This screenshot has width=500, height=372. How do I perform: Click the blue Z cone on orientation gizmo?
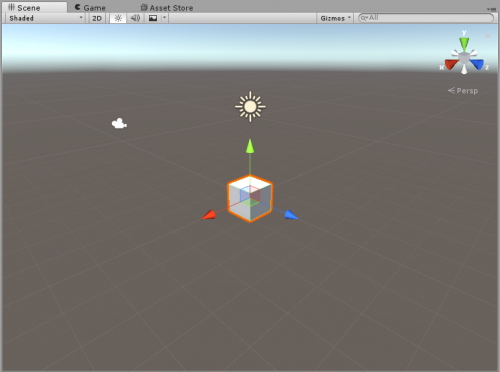pyautogui.click(x=477, y=64)
